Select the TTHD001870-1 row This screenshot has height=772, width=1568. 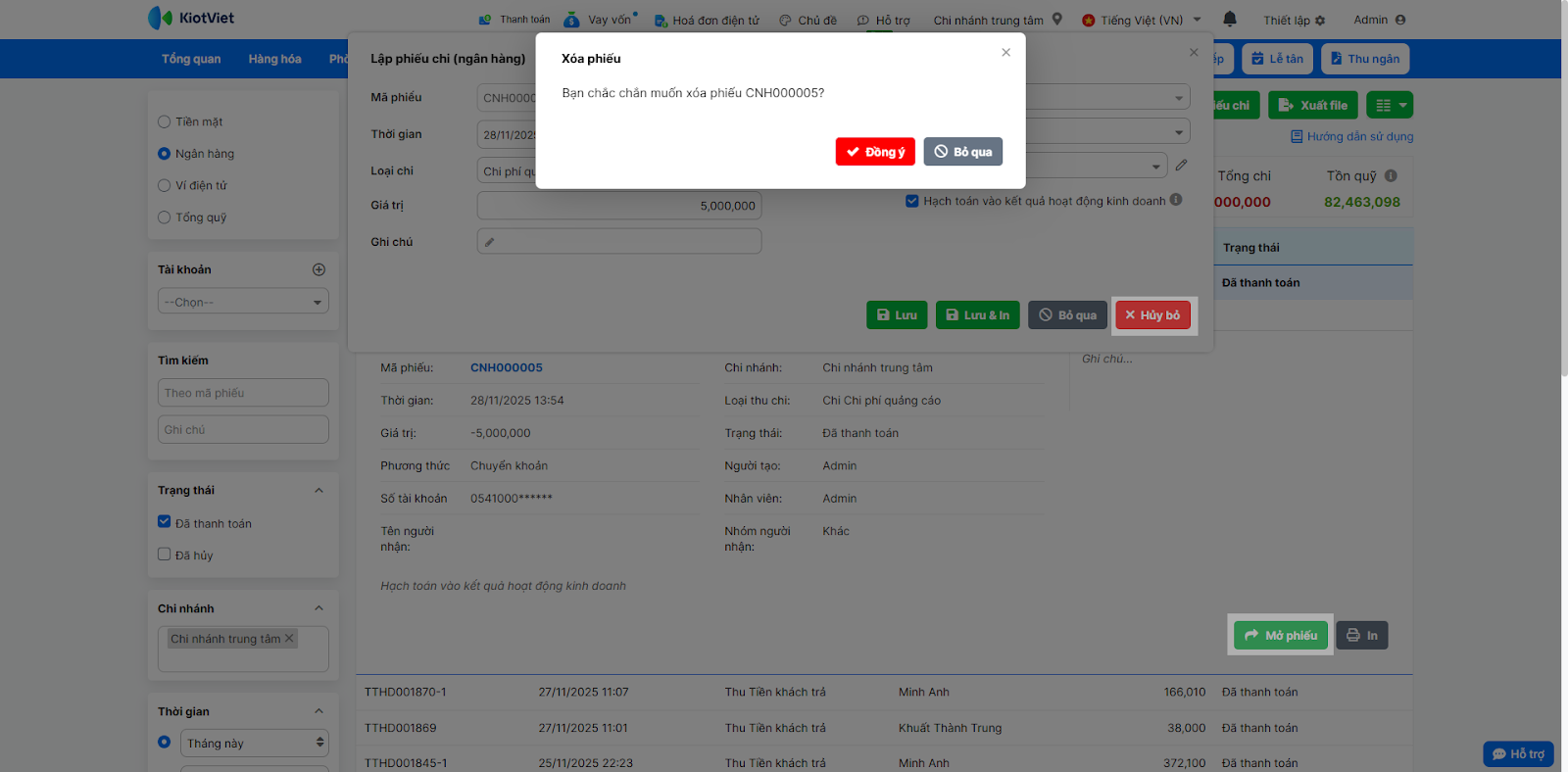[x=884, y=693]
